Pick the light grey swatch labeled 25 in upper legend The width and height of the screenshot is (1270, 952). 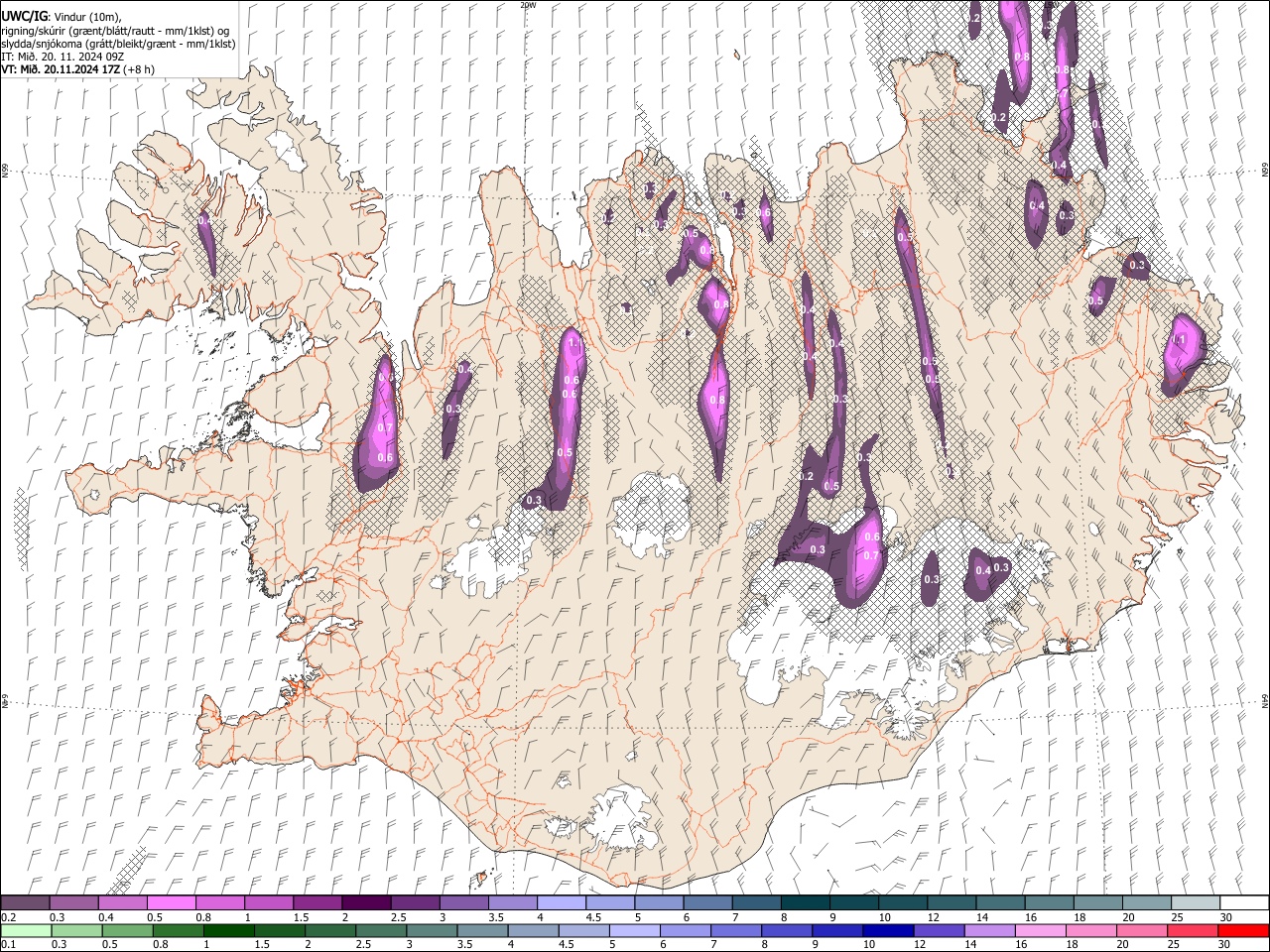(1195, 902)
